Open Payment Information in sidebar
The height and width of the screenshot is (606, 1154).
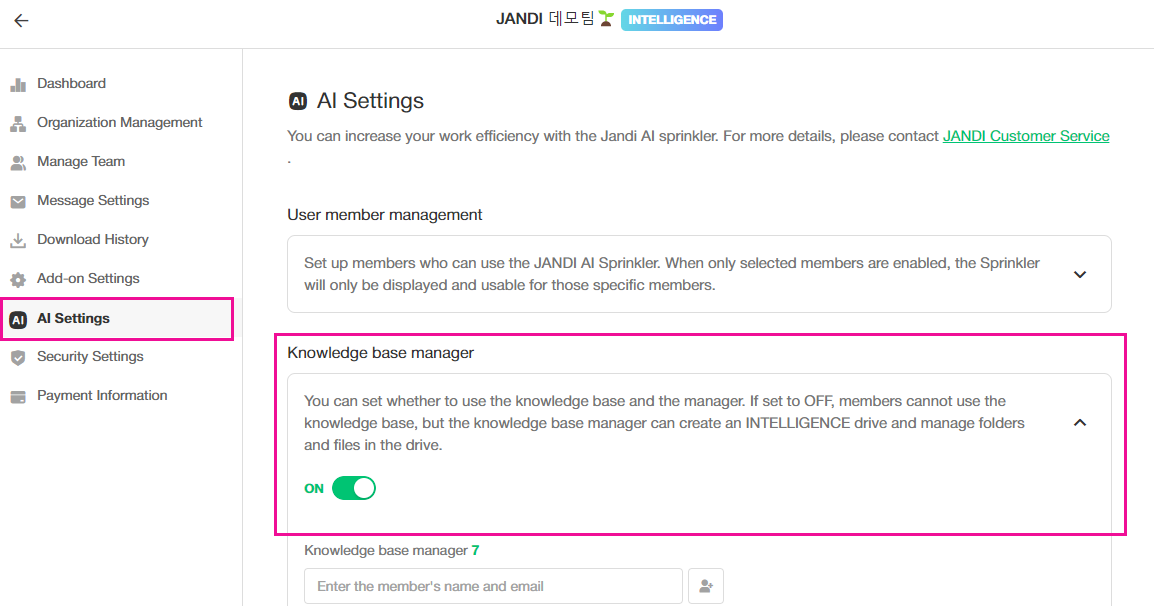pyautogui.click(x=102, y=395)
